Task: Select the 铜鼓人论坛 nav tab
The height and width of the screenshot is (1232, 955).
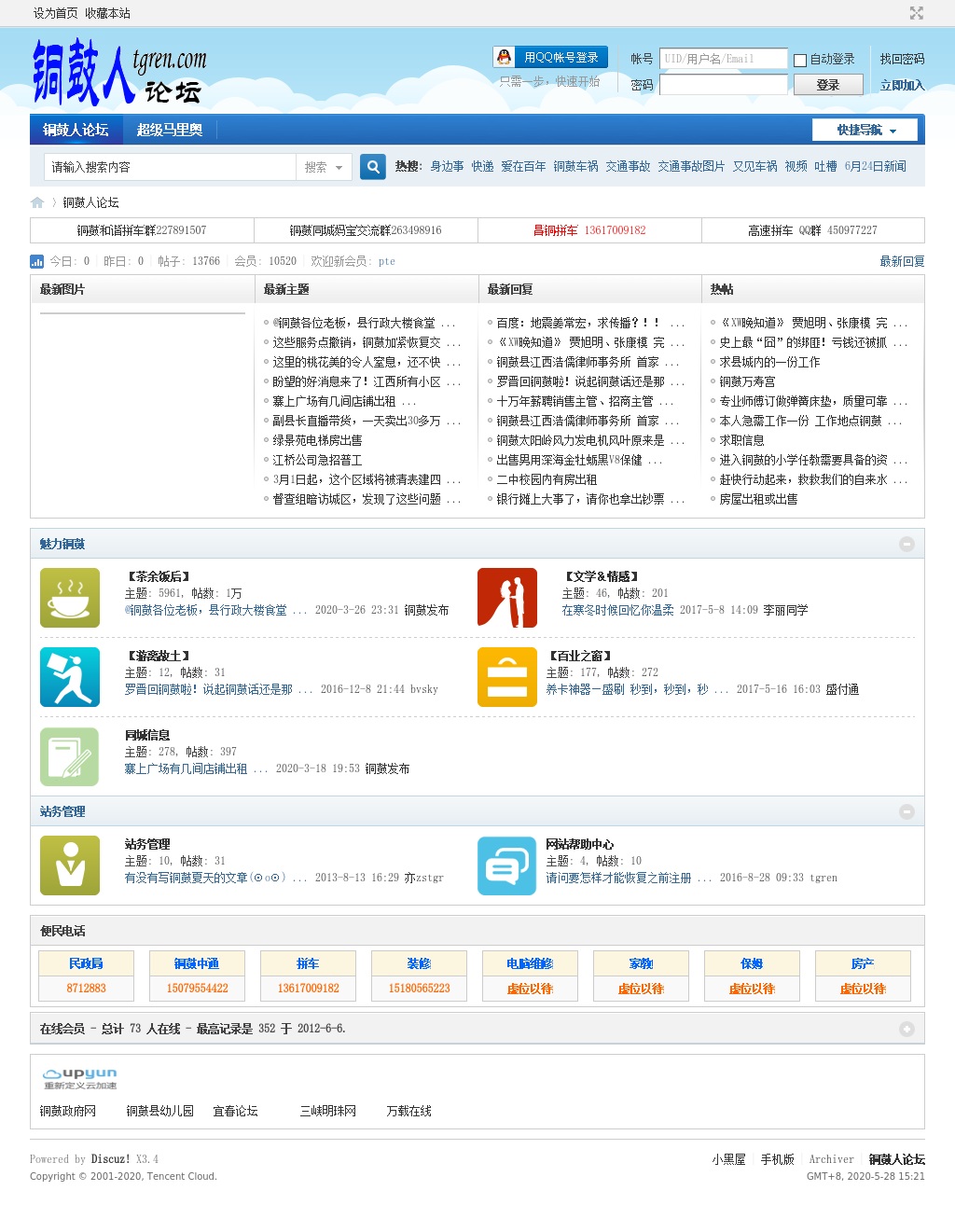Action: point(76,130)
